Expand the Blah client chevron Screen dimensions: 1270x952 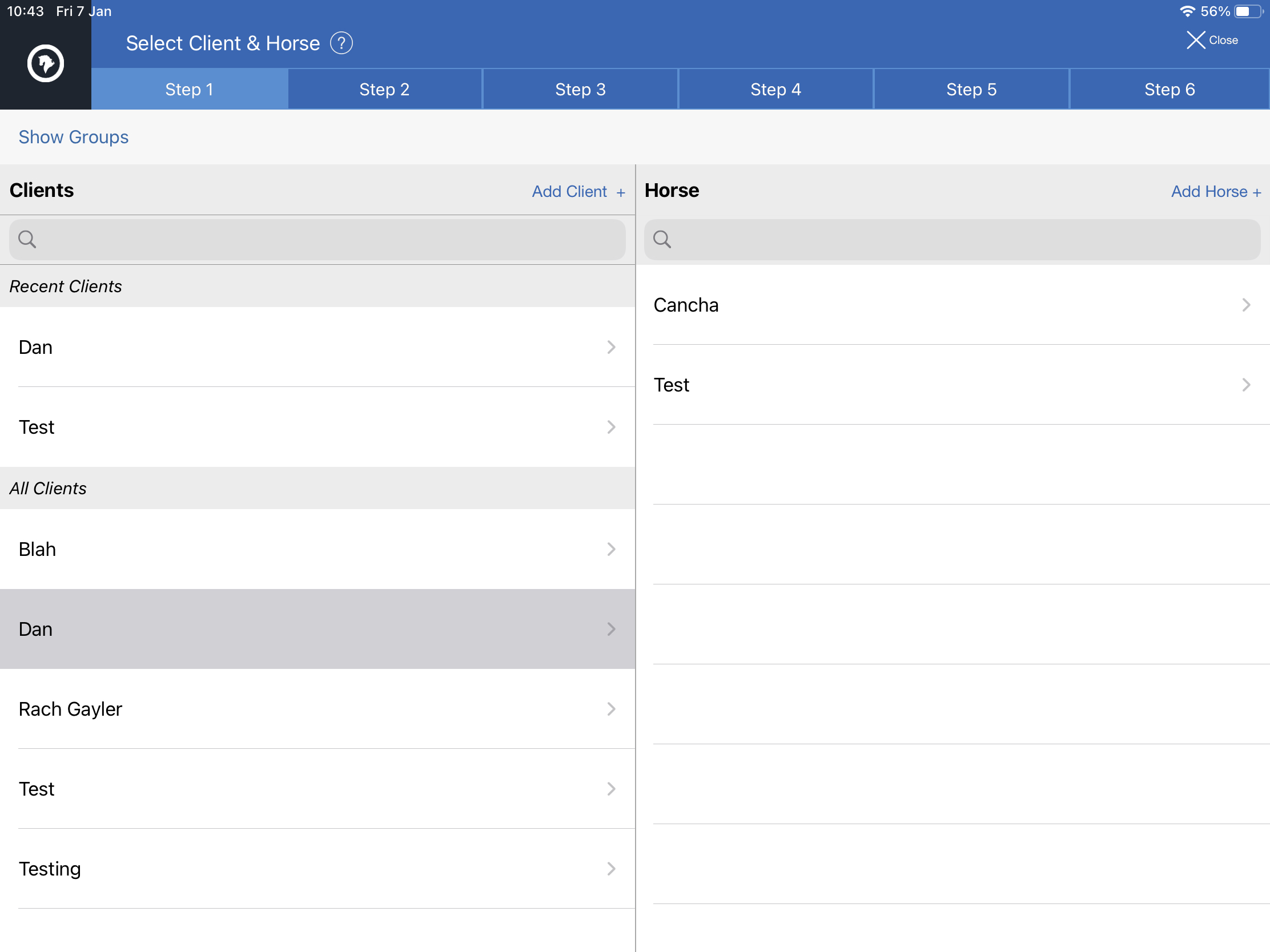[x=611, y=549]
